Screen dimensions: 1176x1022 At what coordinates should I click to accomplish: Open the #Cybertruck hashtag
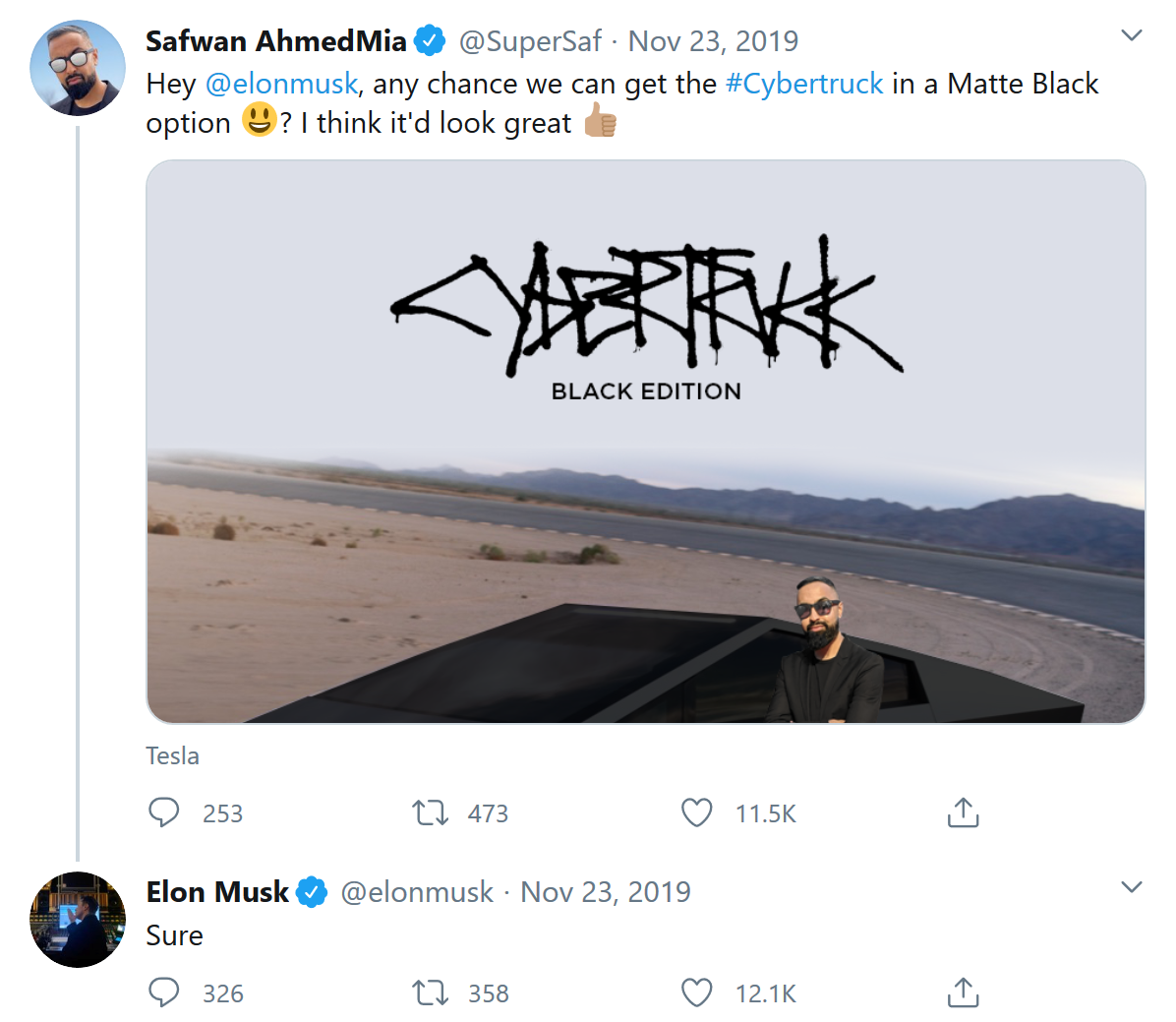804,85
